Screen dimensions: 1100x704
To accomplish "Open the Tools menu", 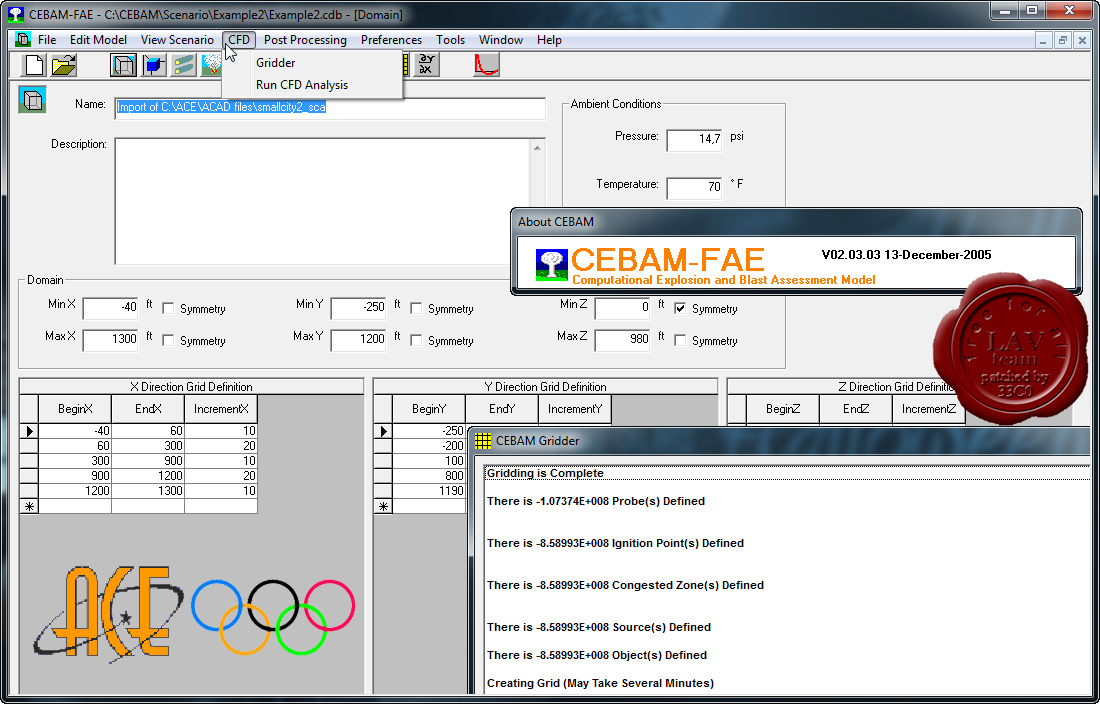I will point(450,40).
